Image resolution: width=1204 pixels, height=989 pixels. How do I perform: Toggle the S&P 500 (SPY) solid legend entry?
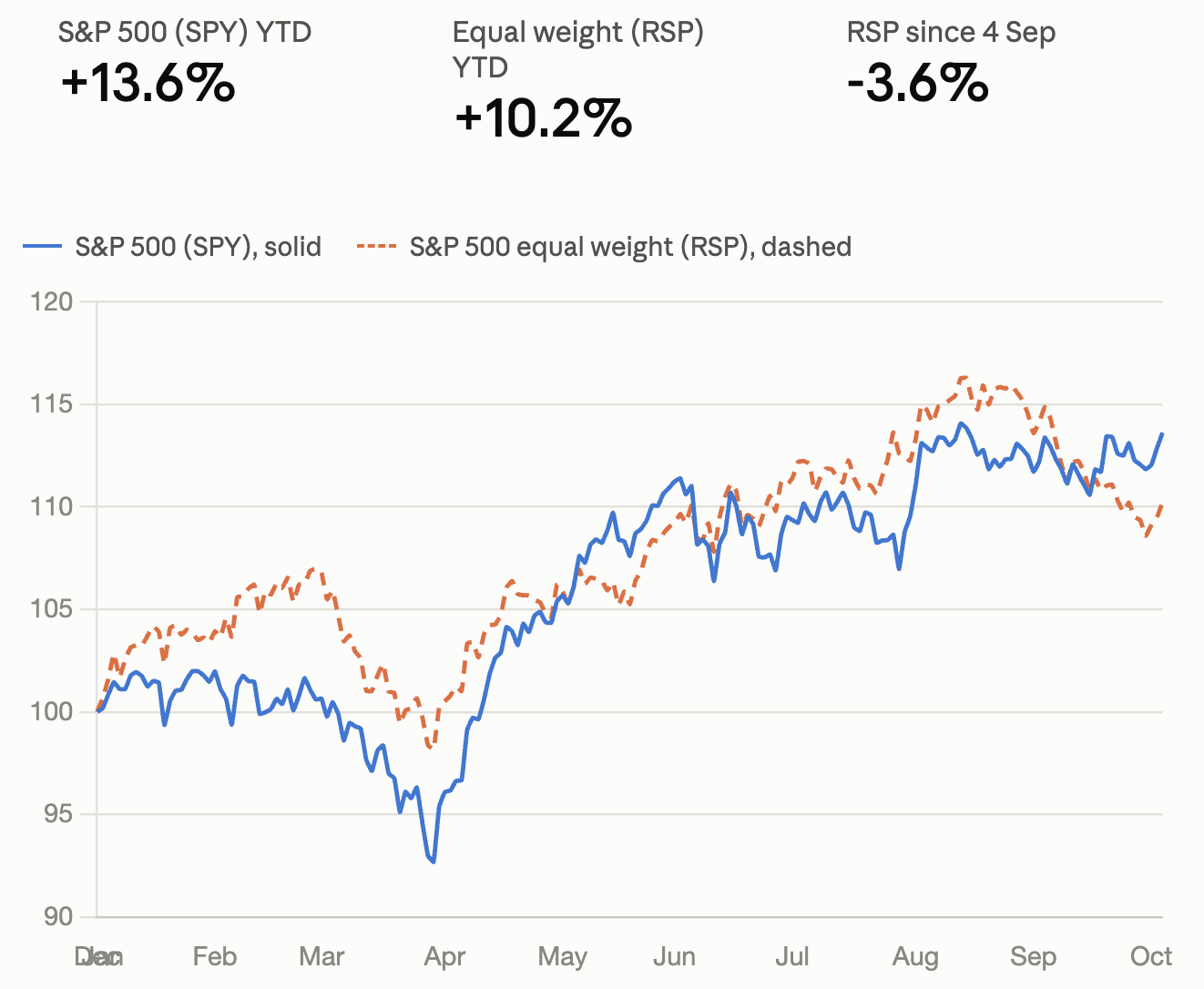pyautogui.click(x=172, y=247)
